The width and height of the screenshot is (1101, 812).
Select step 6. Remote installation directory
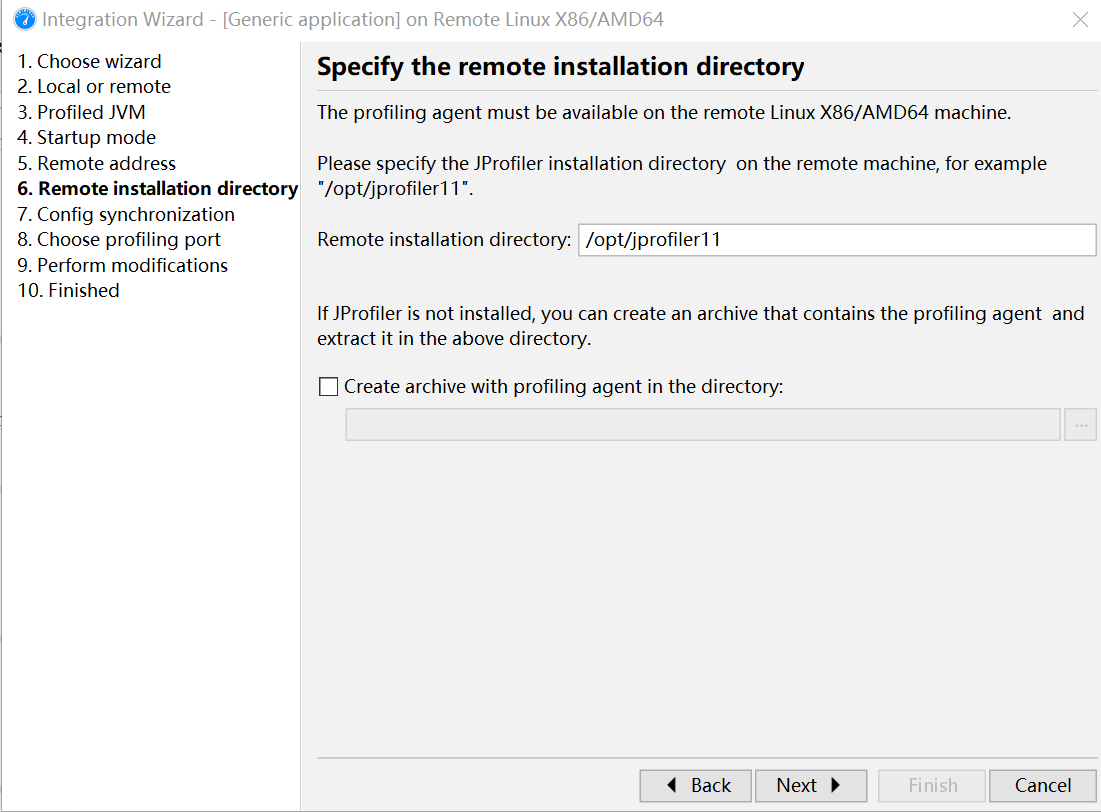tap(157, 188)
